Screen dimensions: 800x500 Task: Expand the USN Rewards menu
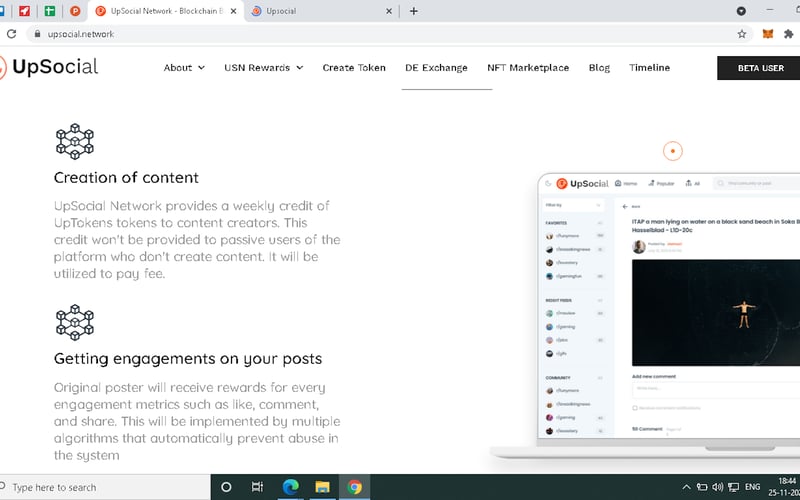coord(264,68)
